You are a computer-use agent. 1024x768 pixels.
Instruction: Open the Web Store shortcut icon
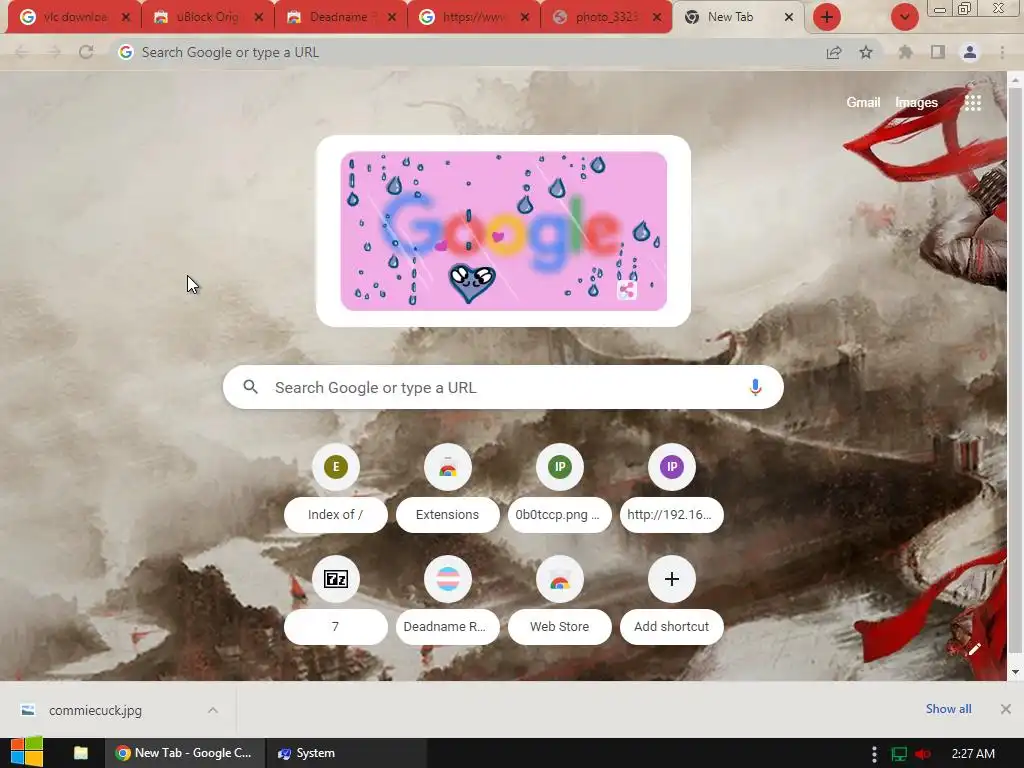coord(560,579)
